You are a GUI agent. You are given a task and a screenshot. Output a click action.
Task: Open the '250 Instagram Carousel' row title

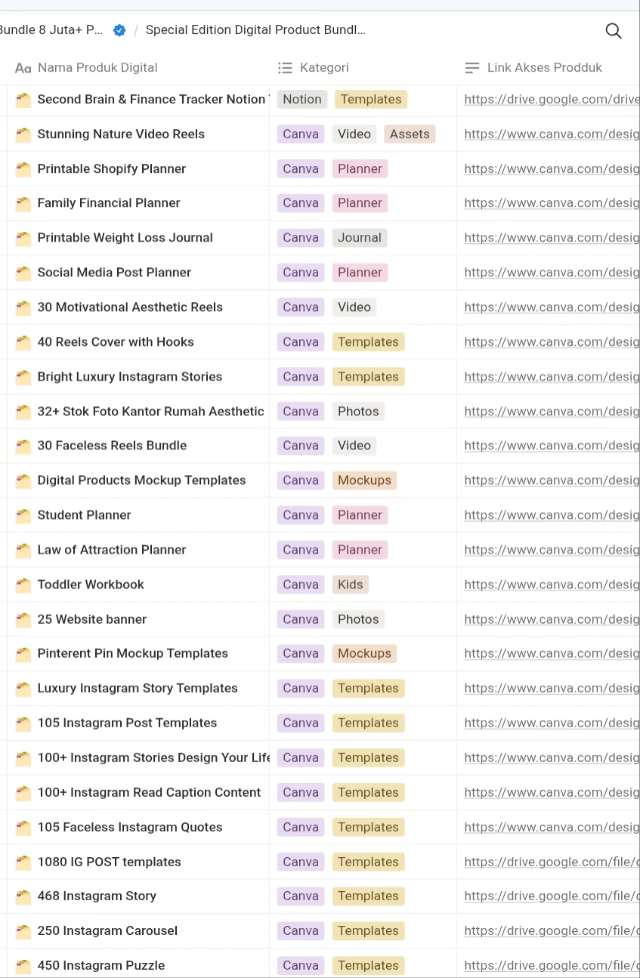107,931
